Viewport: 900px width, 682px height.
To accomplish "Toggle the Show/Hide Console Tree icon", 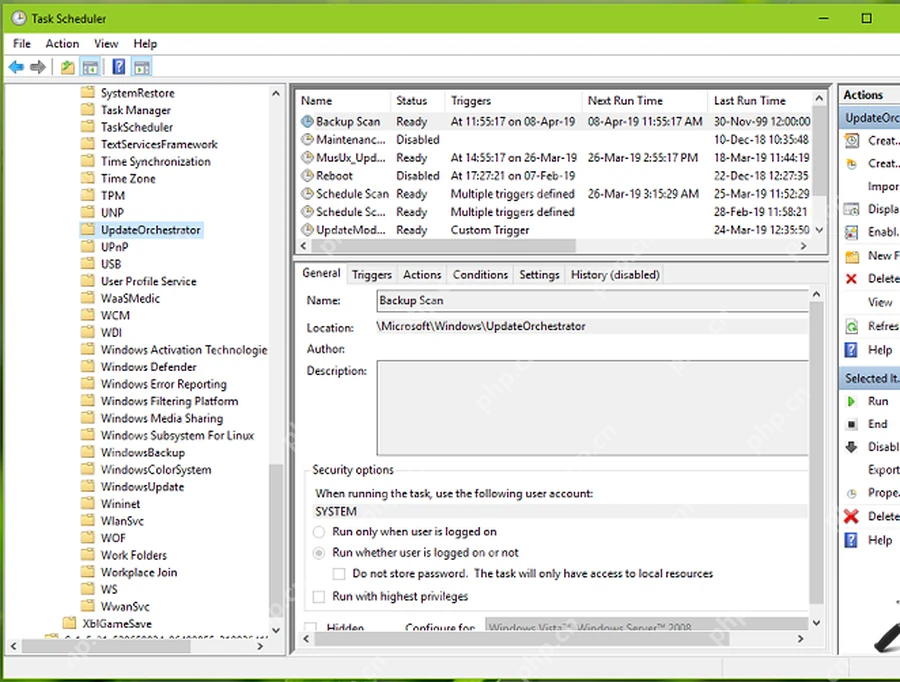I will pos(90,67).
